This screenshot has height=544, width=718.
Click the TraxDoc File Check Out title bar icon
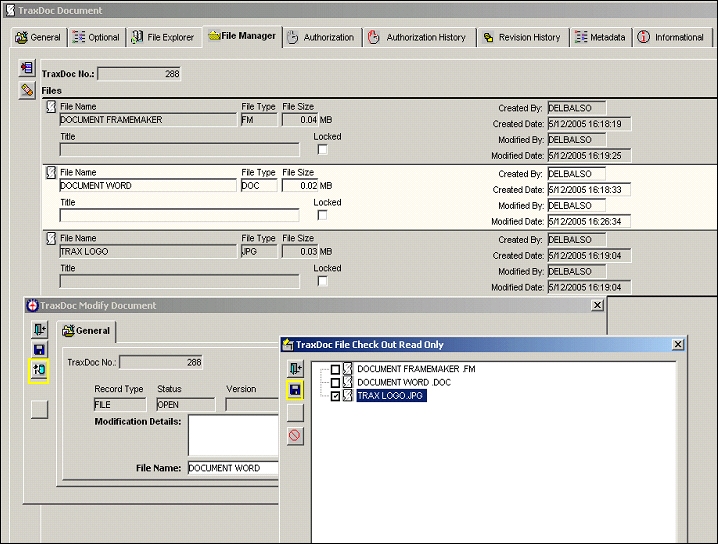288,344
